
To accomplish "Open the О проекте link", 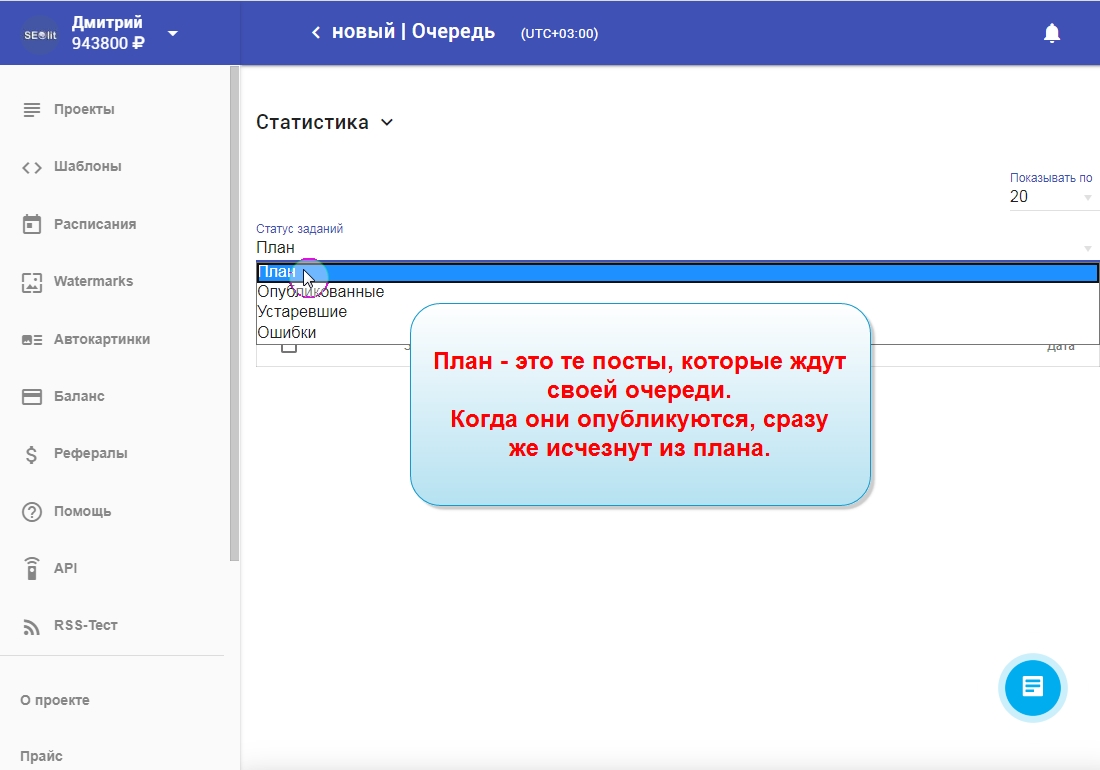I will 55,700.
